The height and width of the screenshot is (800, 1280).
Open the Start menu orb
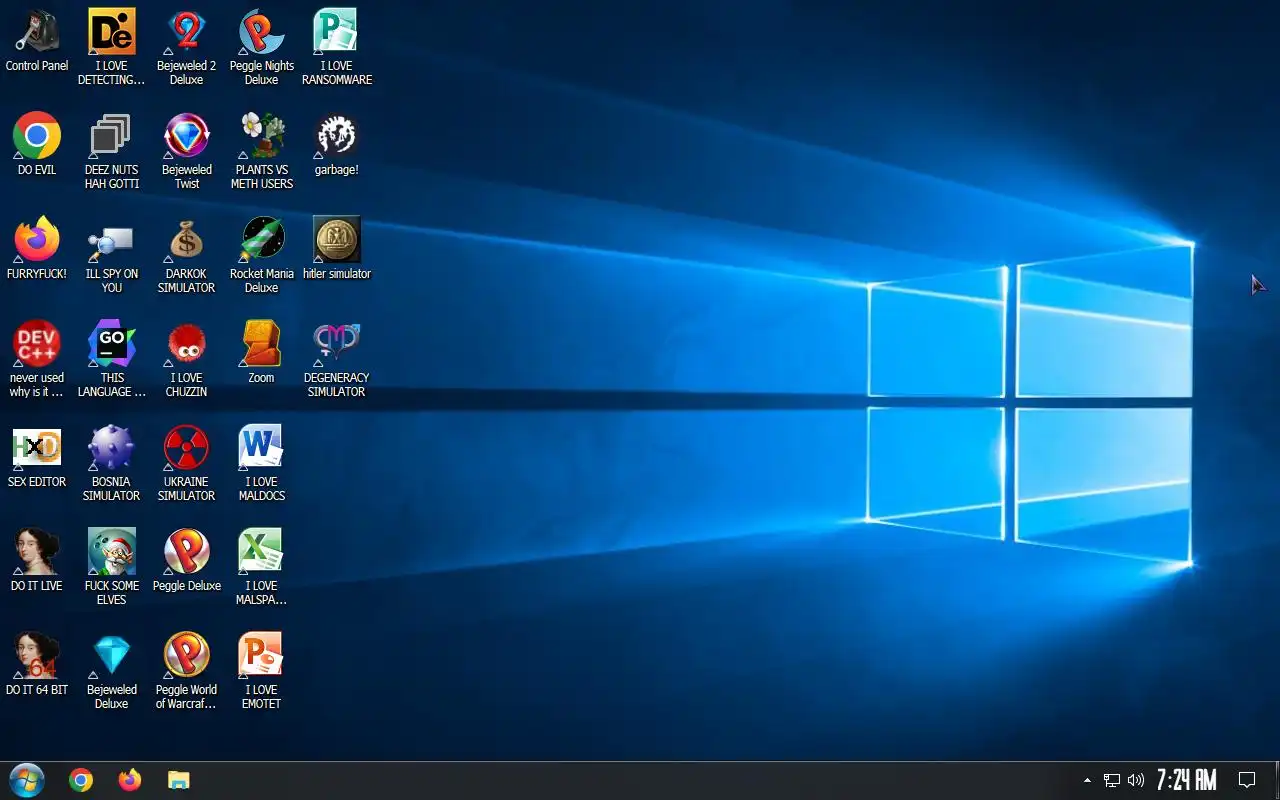[x=27, y=780]
